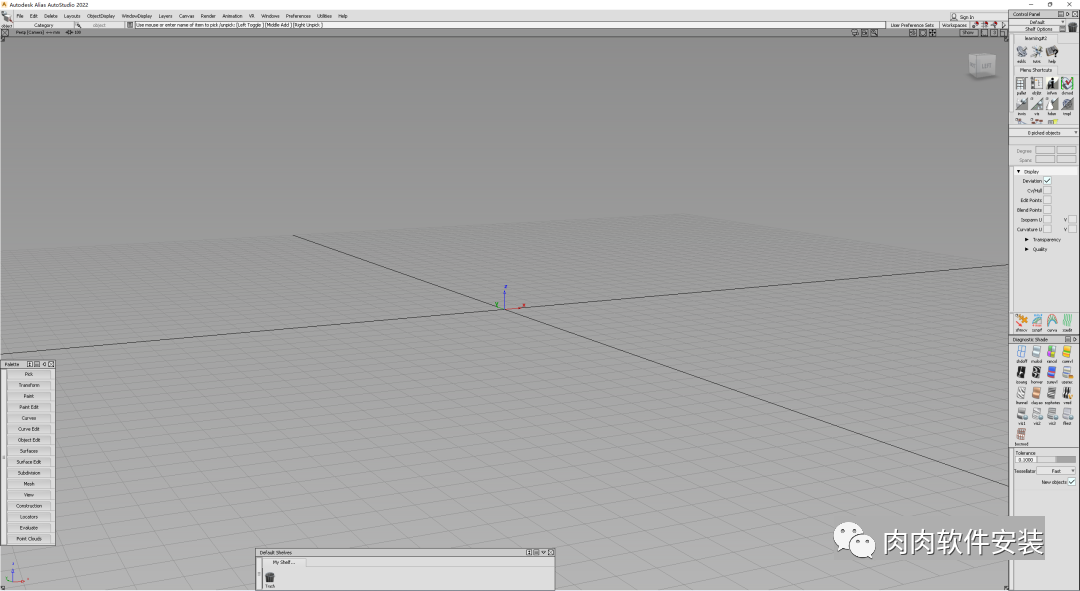Click the view cube showing LEFT

(x=982, y=65)
